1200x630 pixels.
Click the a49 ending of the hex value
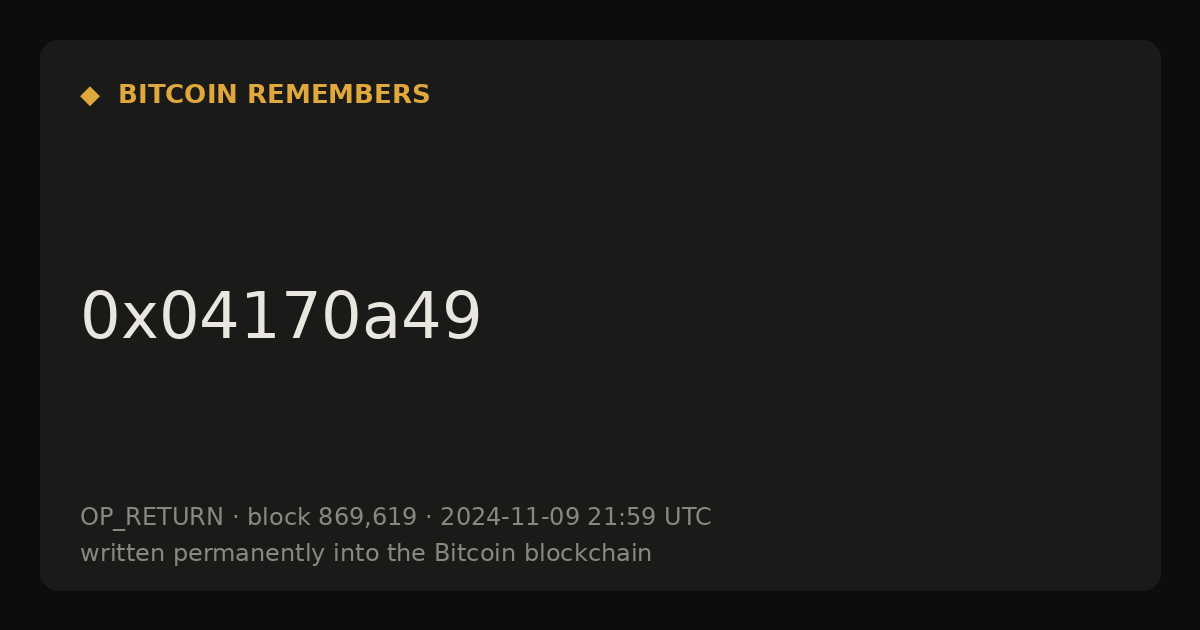click(422, 317)
